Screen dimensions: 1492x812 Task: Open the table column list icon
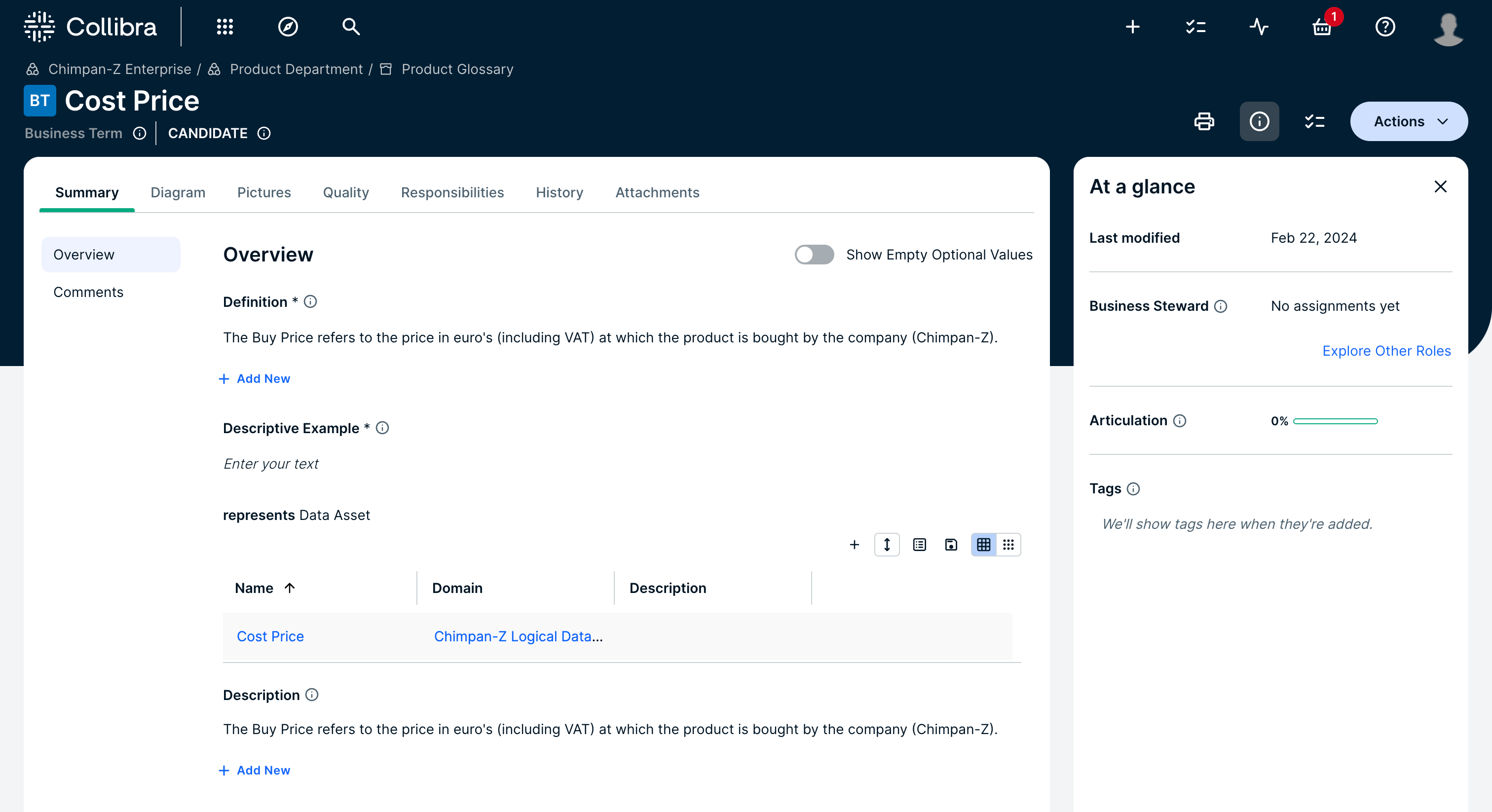click(919, 545)
